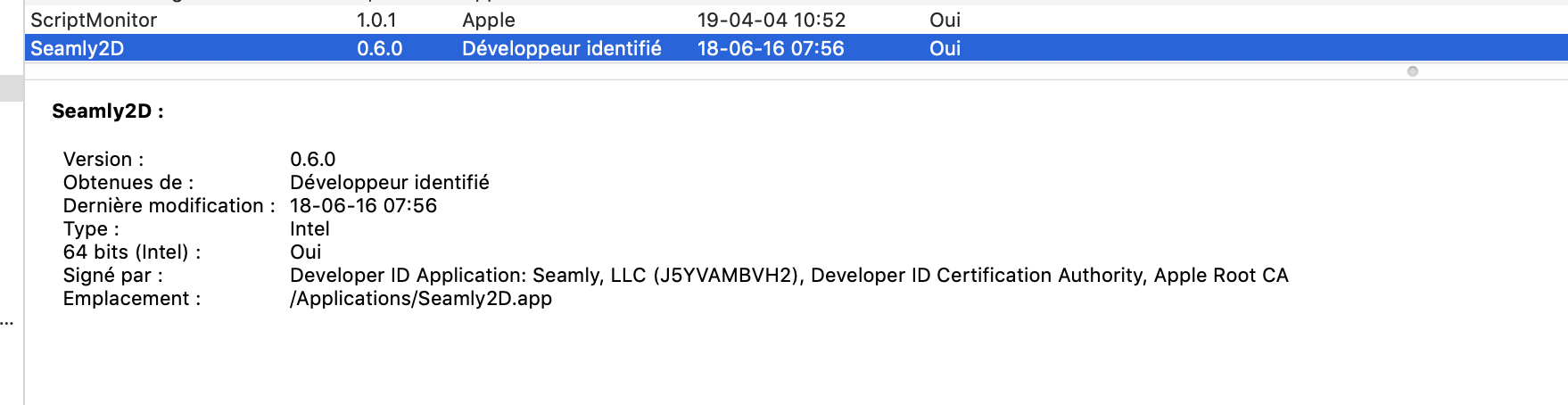Click the Seamly2D name in the selected row

[78, 48]
